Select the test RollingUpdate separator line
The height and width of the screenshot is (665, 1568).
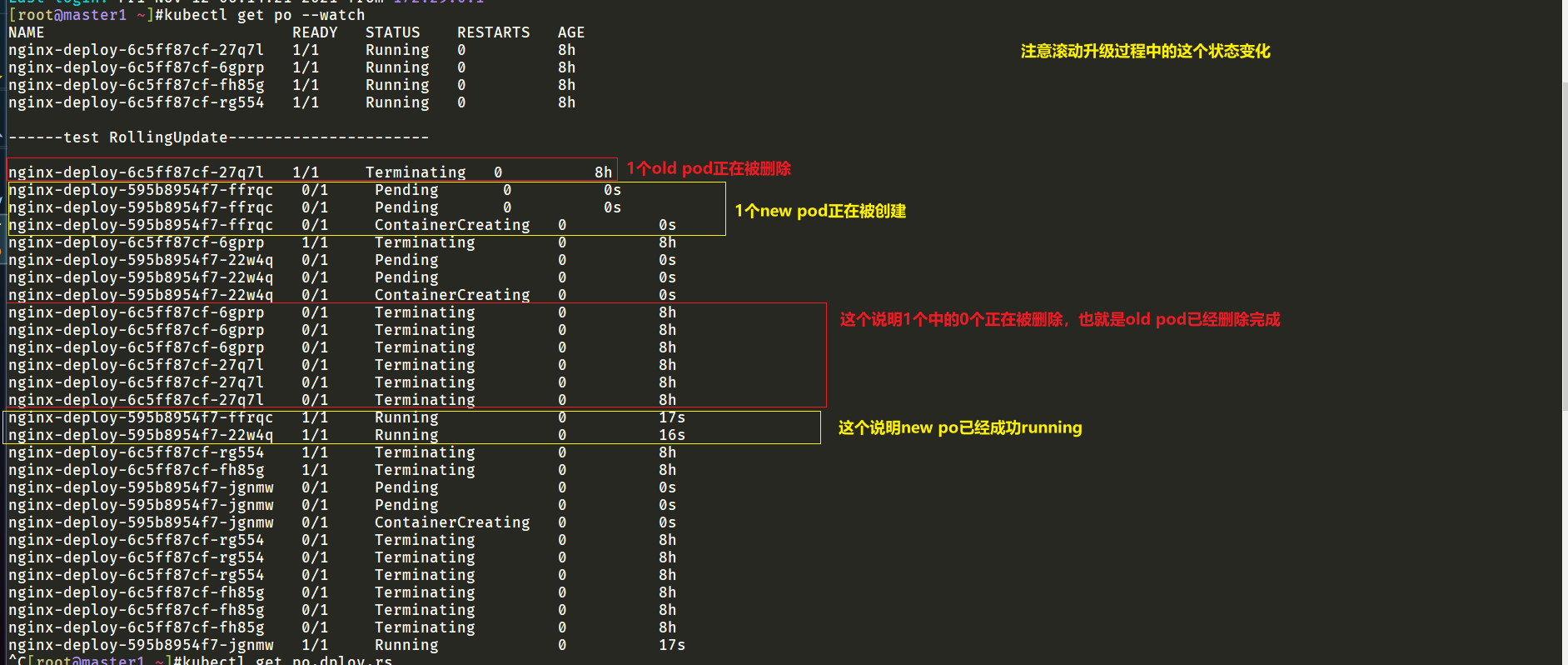[218, 137]
